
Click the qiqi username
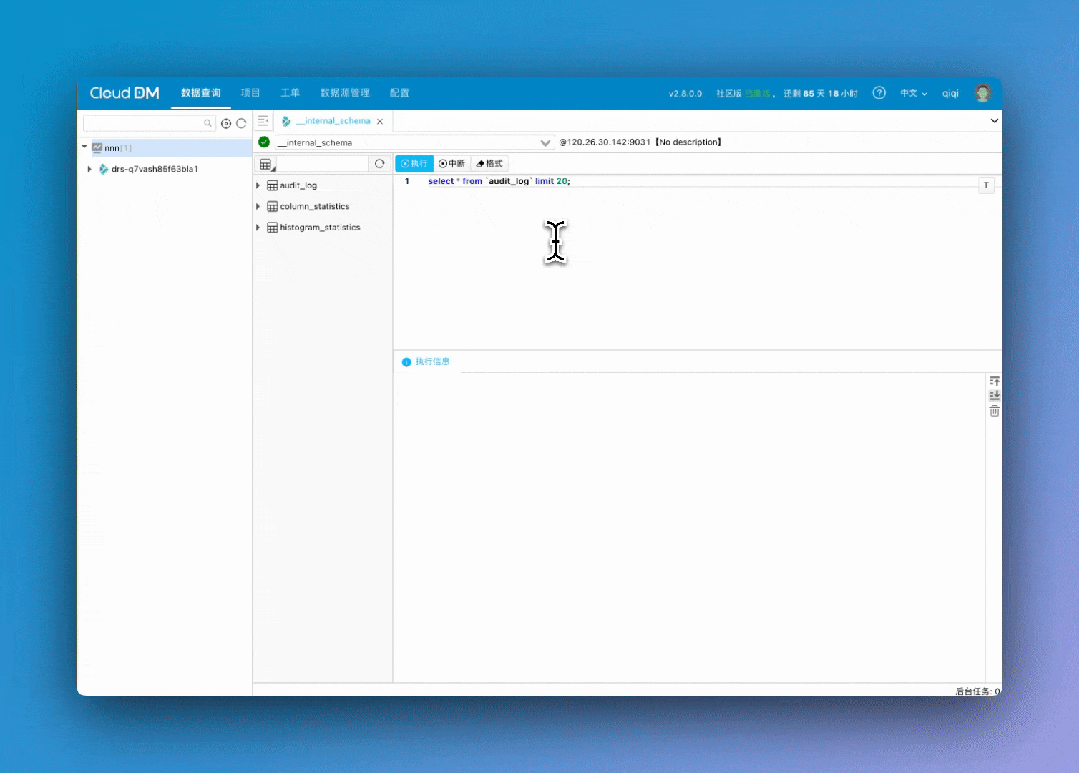coord(950,94)
